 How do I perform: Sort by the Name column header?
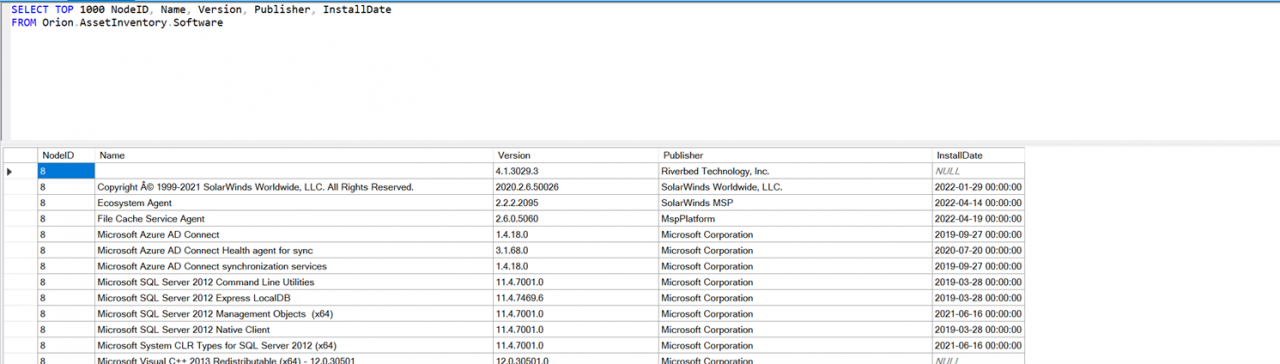coord(294,155)
